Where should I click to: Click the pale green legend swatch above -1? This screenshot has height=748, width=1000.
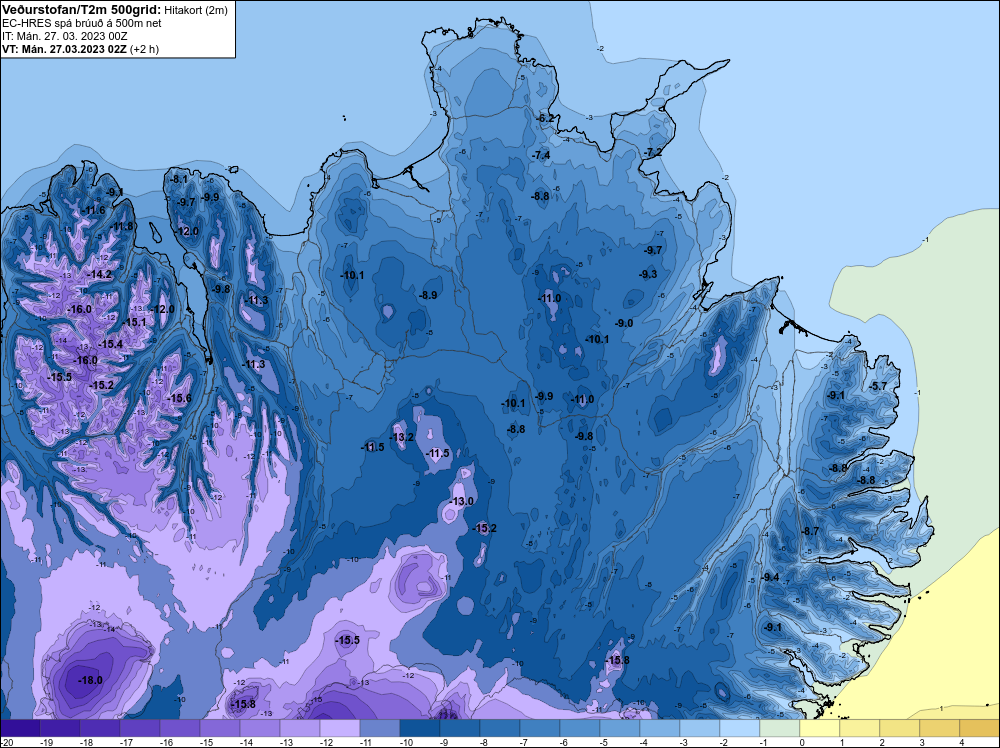point(779,728)
